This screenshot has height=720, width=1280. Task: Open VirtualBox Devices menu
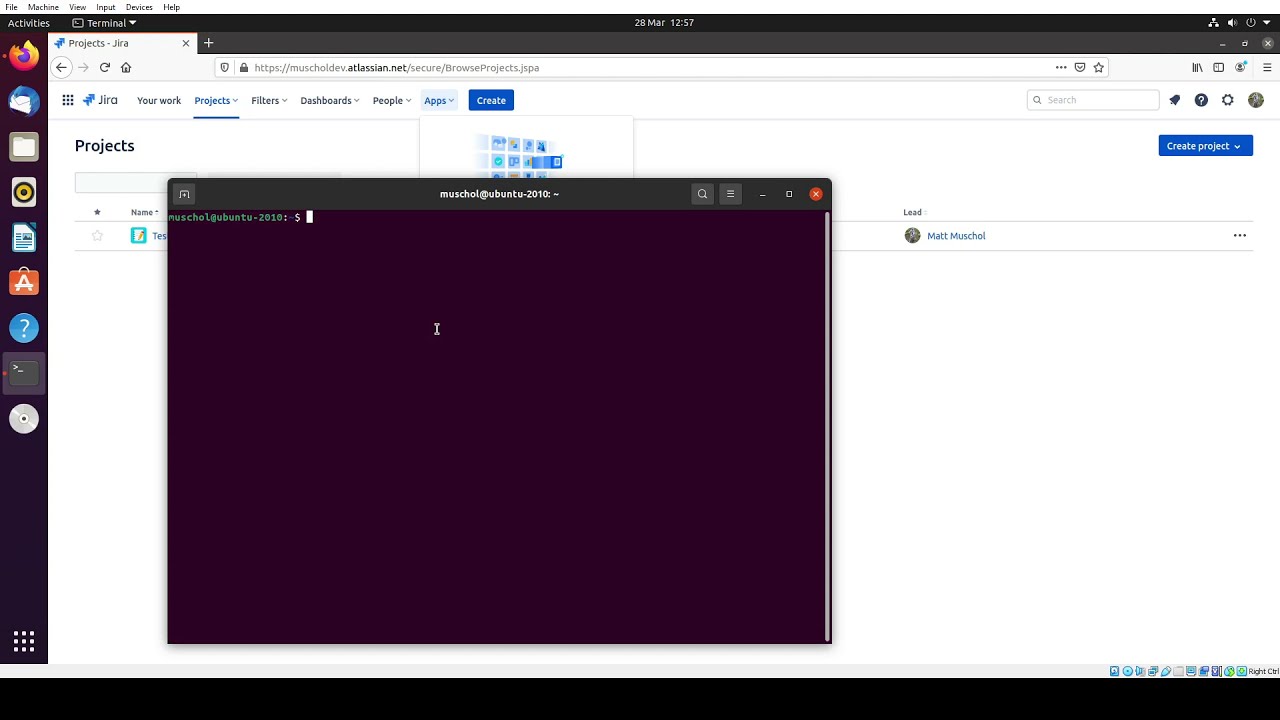point(139,7)
